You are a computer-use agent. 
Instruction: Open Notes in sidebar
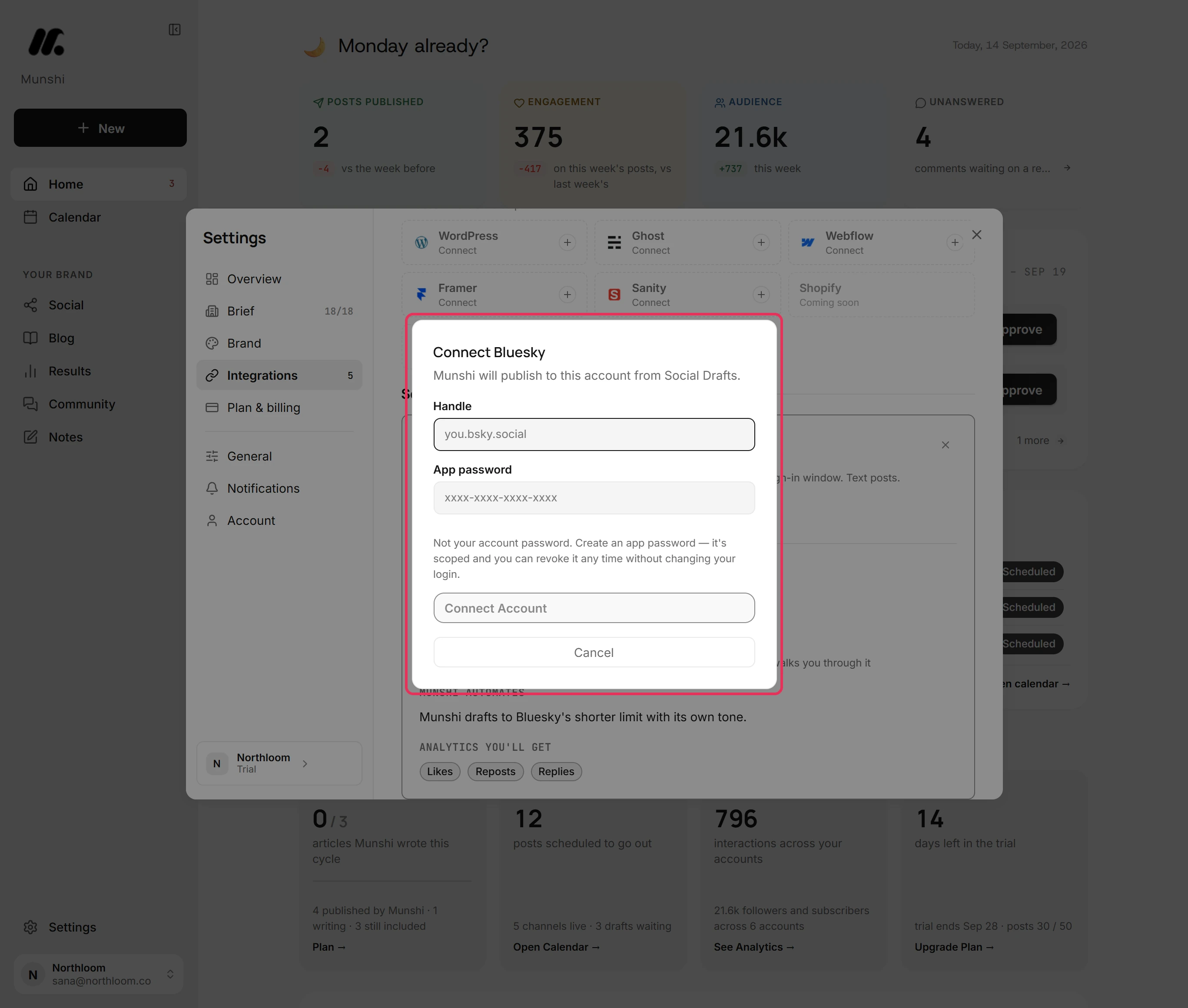[x=99, y=437]
